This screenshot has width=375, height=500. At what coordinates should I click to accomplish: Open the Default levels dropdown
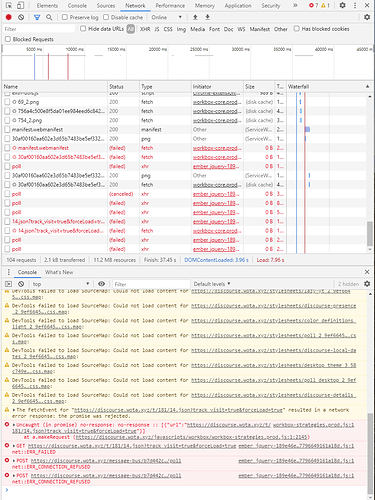click(x=212, y=284)
